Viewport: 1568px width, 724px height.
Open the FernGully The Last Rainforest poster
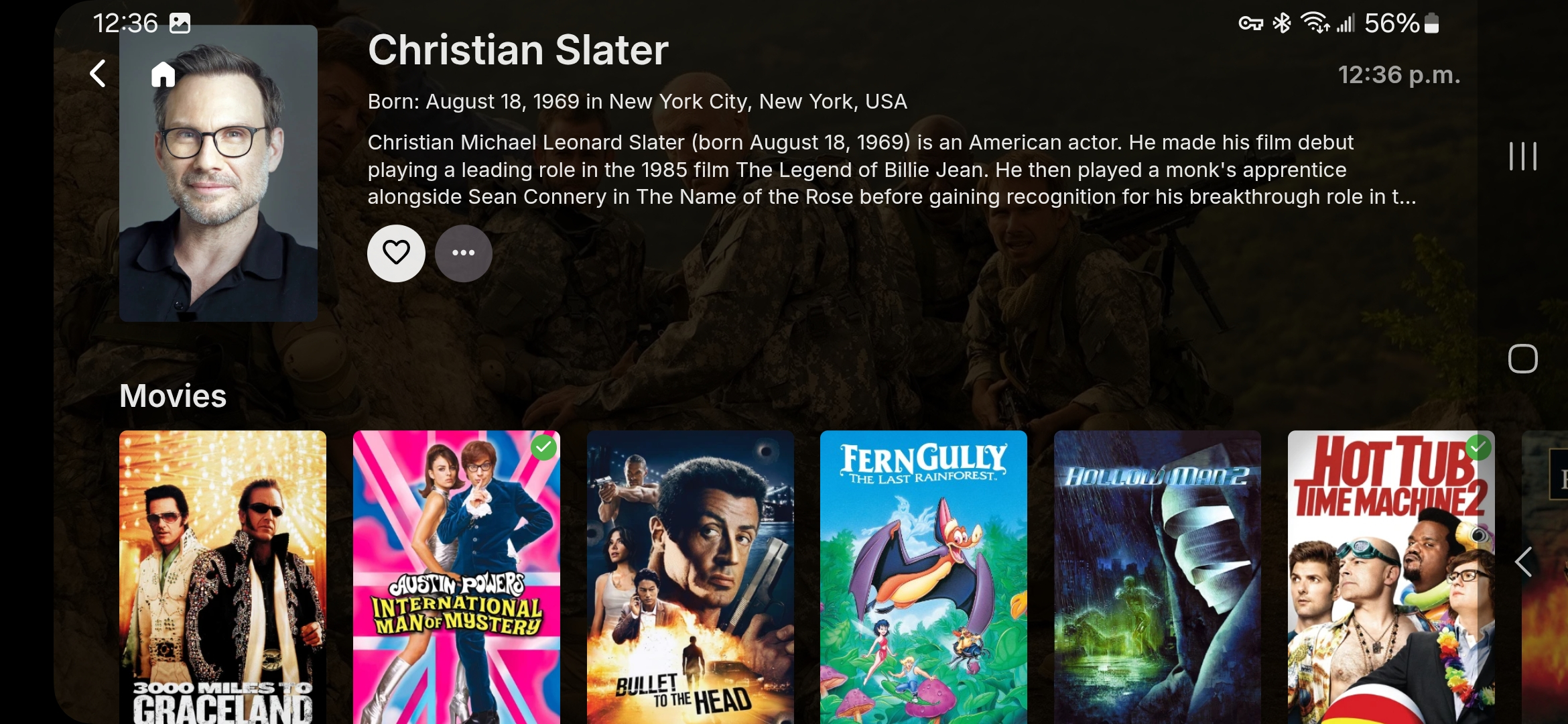[923, 577]
